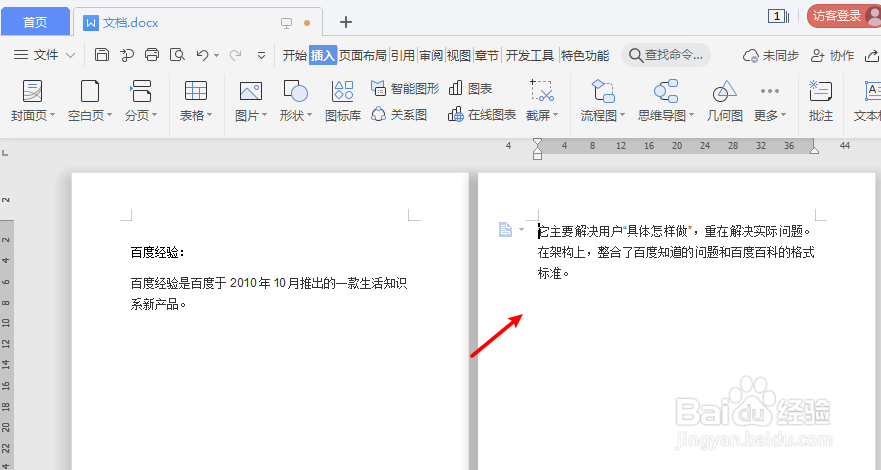The width and height of the screenshot is (881, 470).
Task: Click the 协作 collaboration button
Action: point(832,55)
